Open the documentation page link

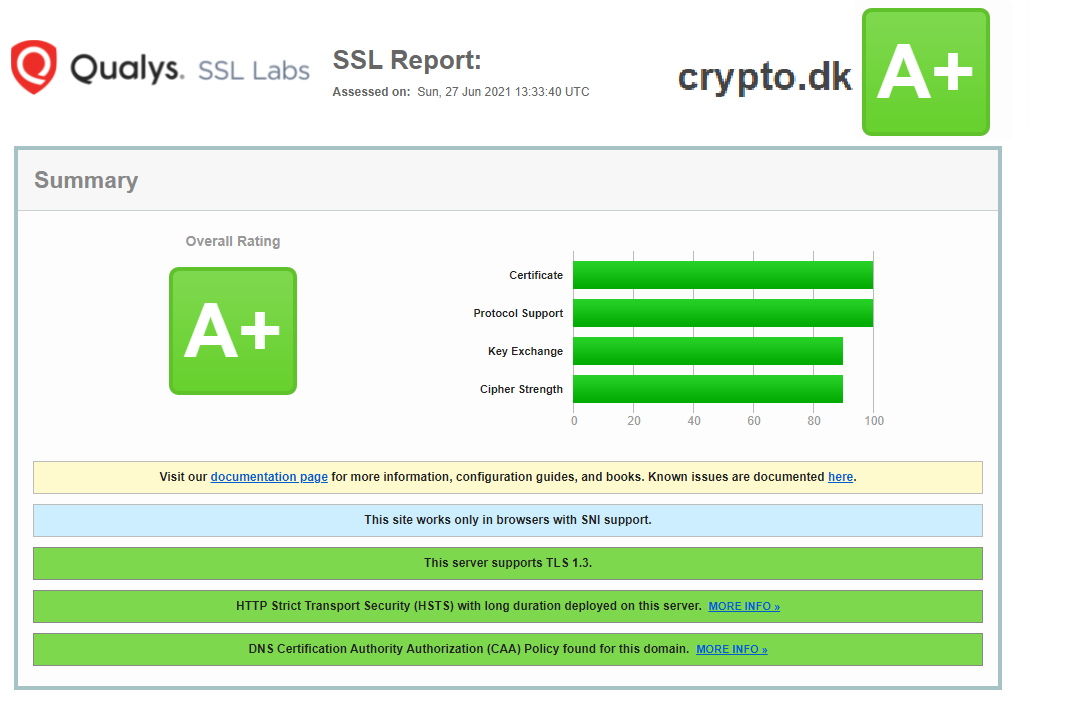tap(269, 477)
